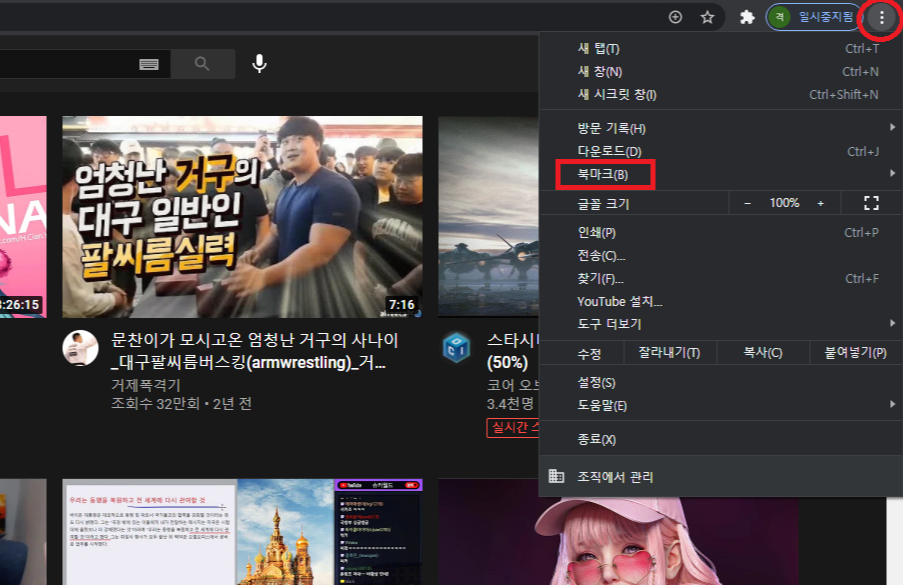Open 새 시크릿 창(I) entry
903x585 pixels.
click(x=721, y=94)
